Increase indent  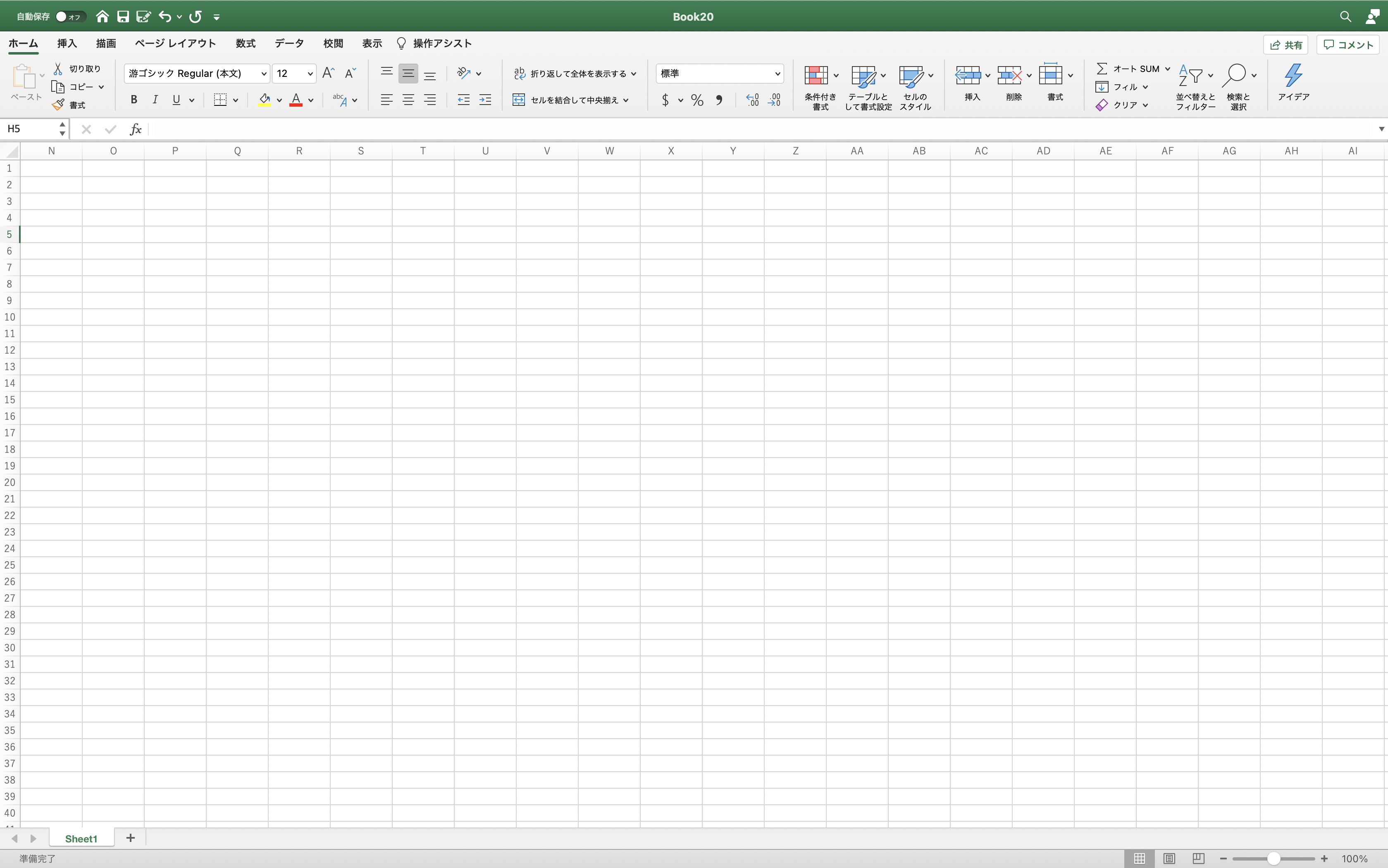coord(485,100)
